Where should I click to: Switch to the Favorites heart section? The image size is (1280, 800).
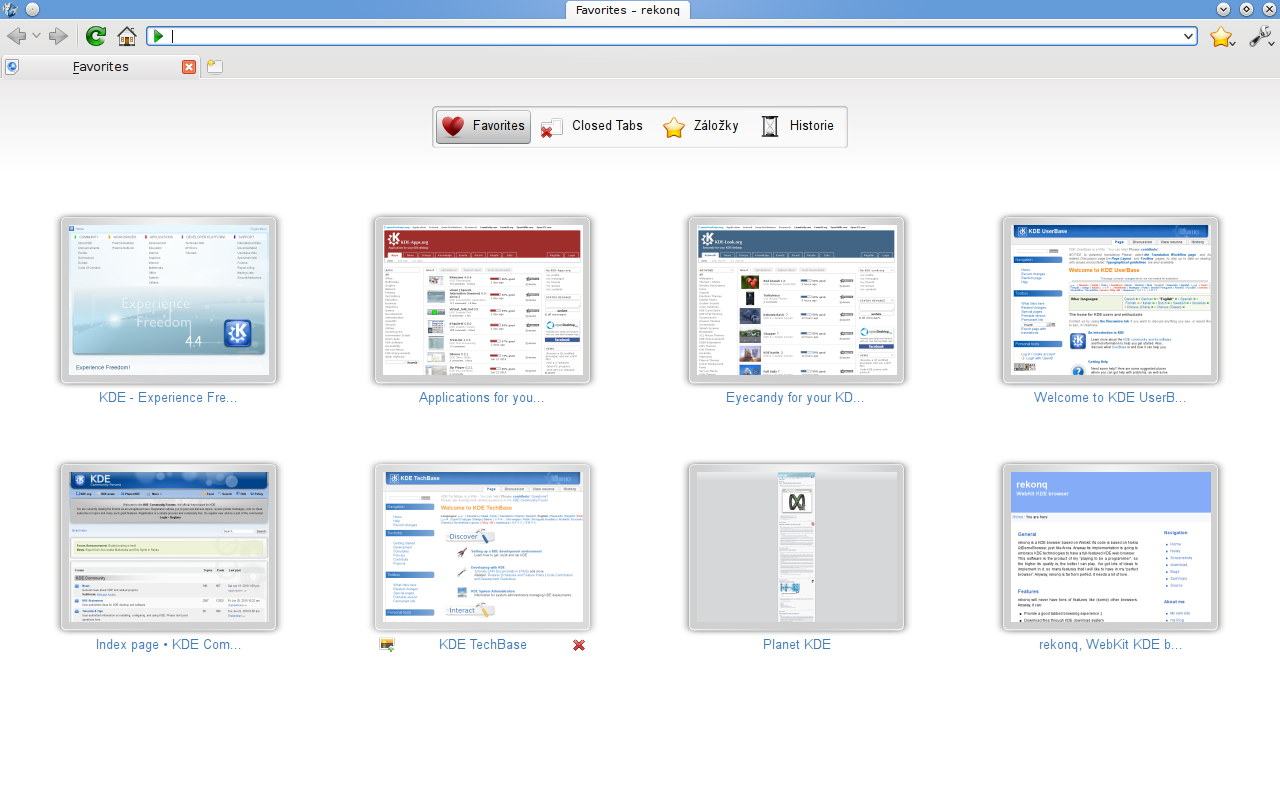pos(483,126)
